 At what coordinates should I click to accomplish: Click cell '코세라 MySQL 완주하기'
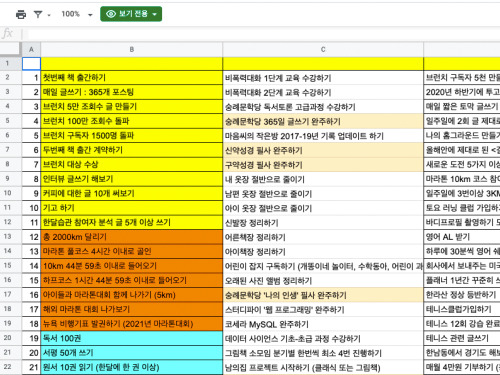323,324
